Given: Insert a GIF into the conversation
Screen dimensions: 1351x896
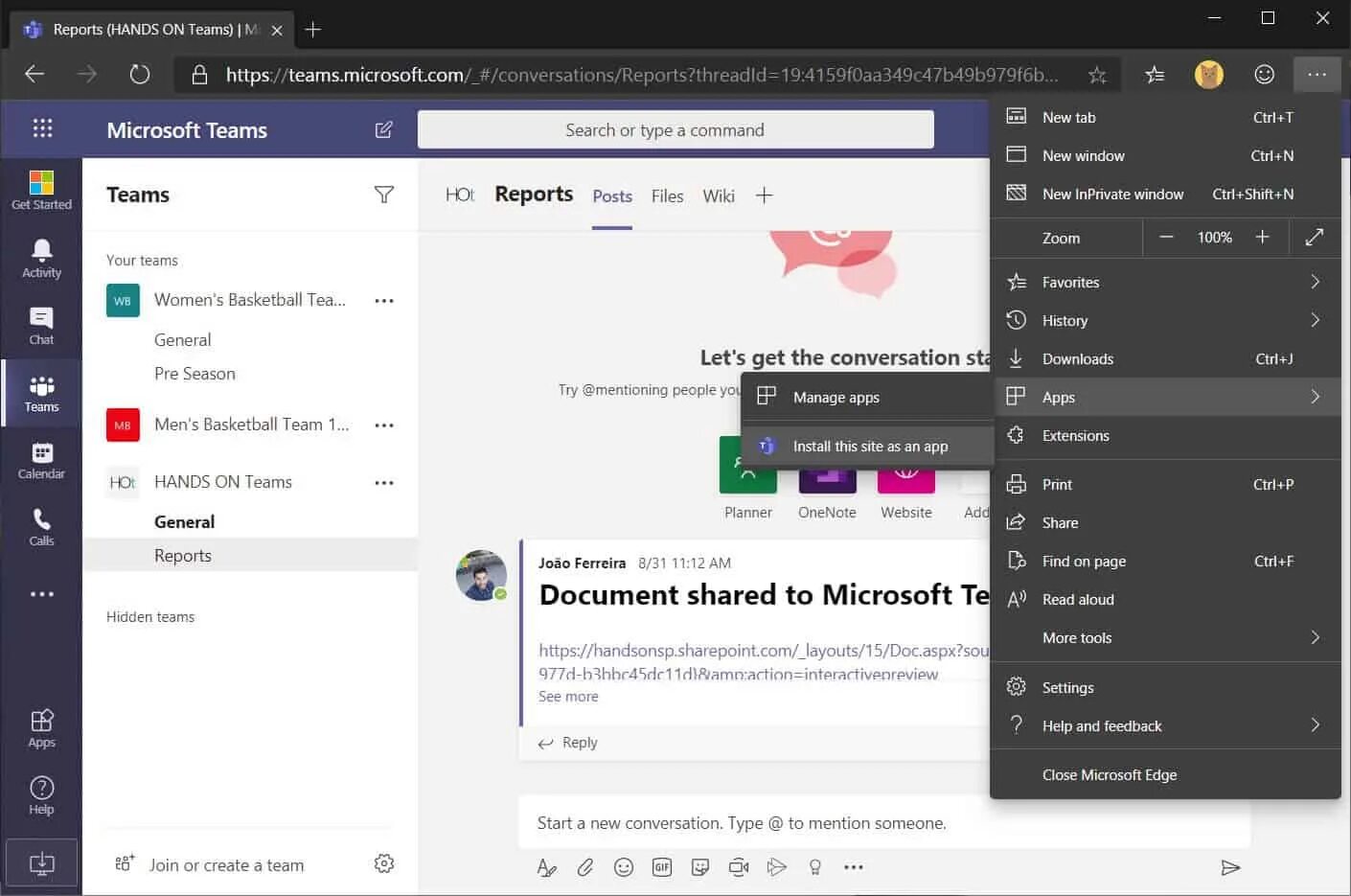Looking at the screenshot, I should [x=662, y=867].
